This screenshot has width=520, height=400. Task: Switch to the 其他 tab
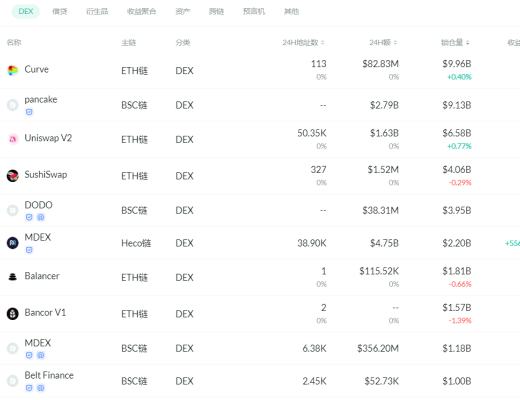click(x=291, y=12)
